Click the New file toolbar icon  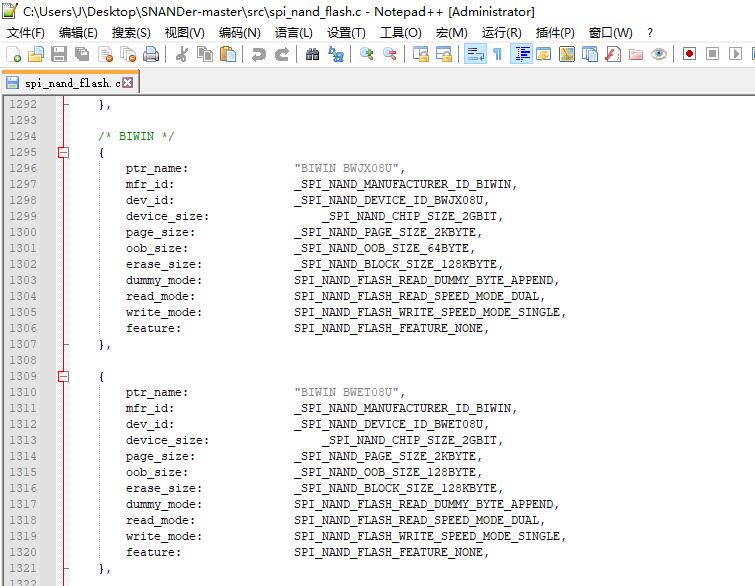click(x=14, y=54)
